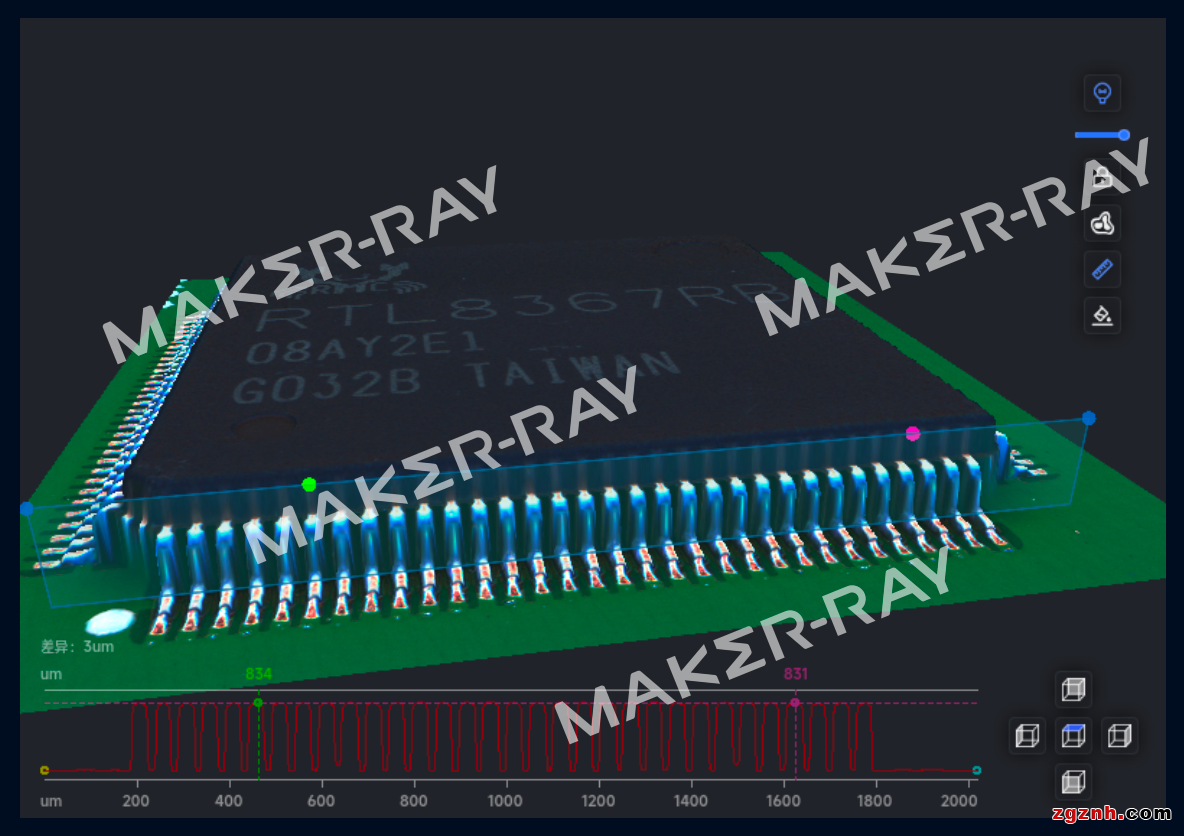Click magenta measurement point on the chip
This screenshot has height=836, width=1184.
pyautogui.click(x=912, y=433)
